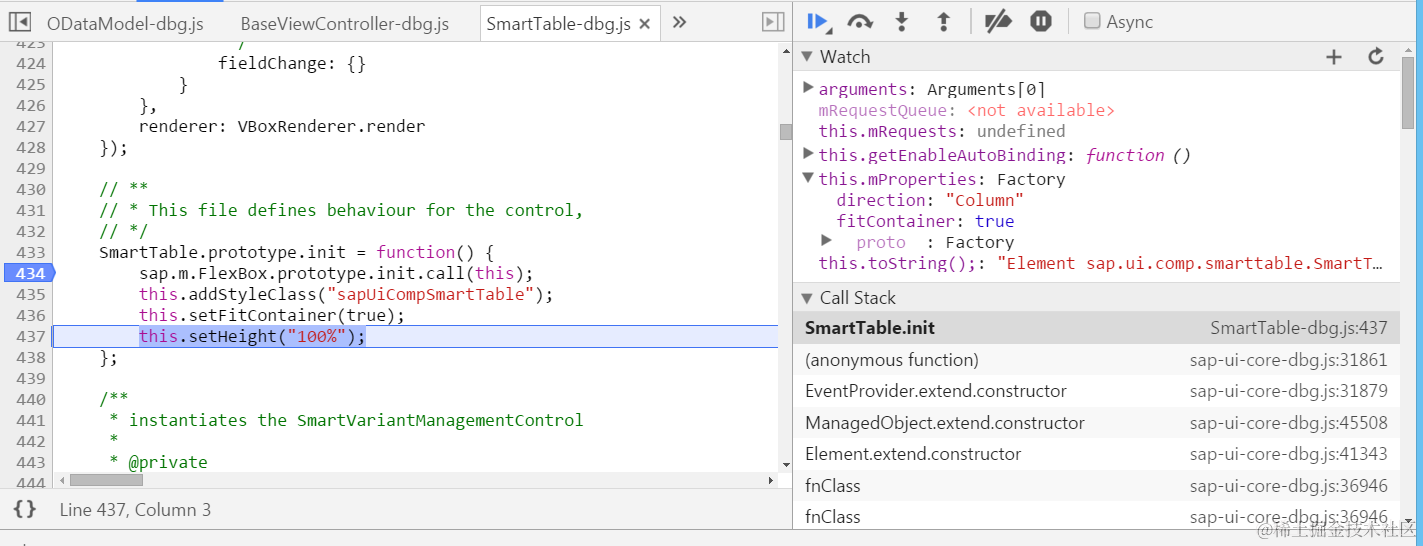1423x546 pixels.
Task: Select EventProvider.extend.constructor stack frame
Action: (x=1097, y=391)
